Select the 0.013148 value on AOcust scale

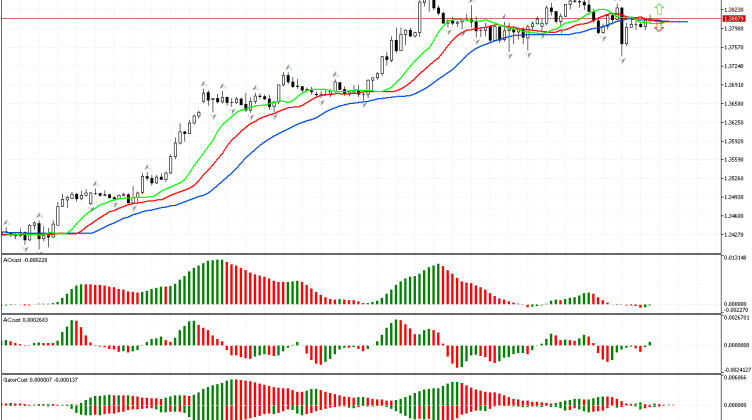(x=733, y=258)
